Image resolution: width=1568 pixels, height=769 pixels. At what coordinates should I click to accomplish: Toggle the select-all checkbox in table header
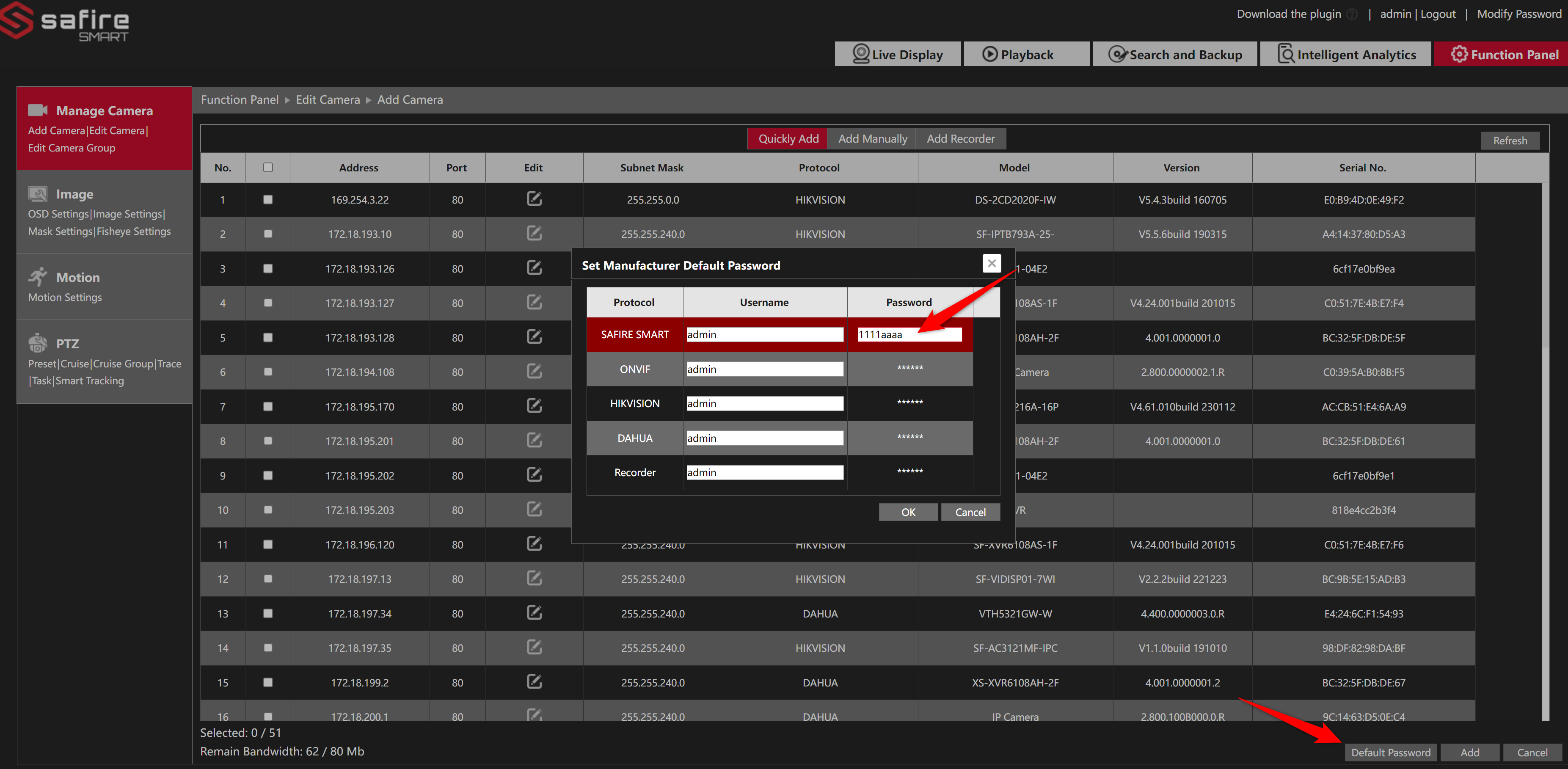click(x=268, y=168)
